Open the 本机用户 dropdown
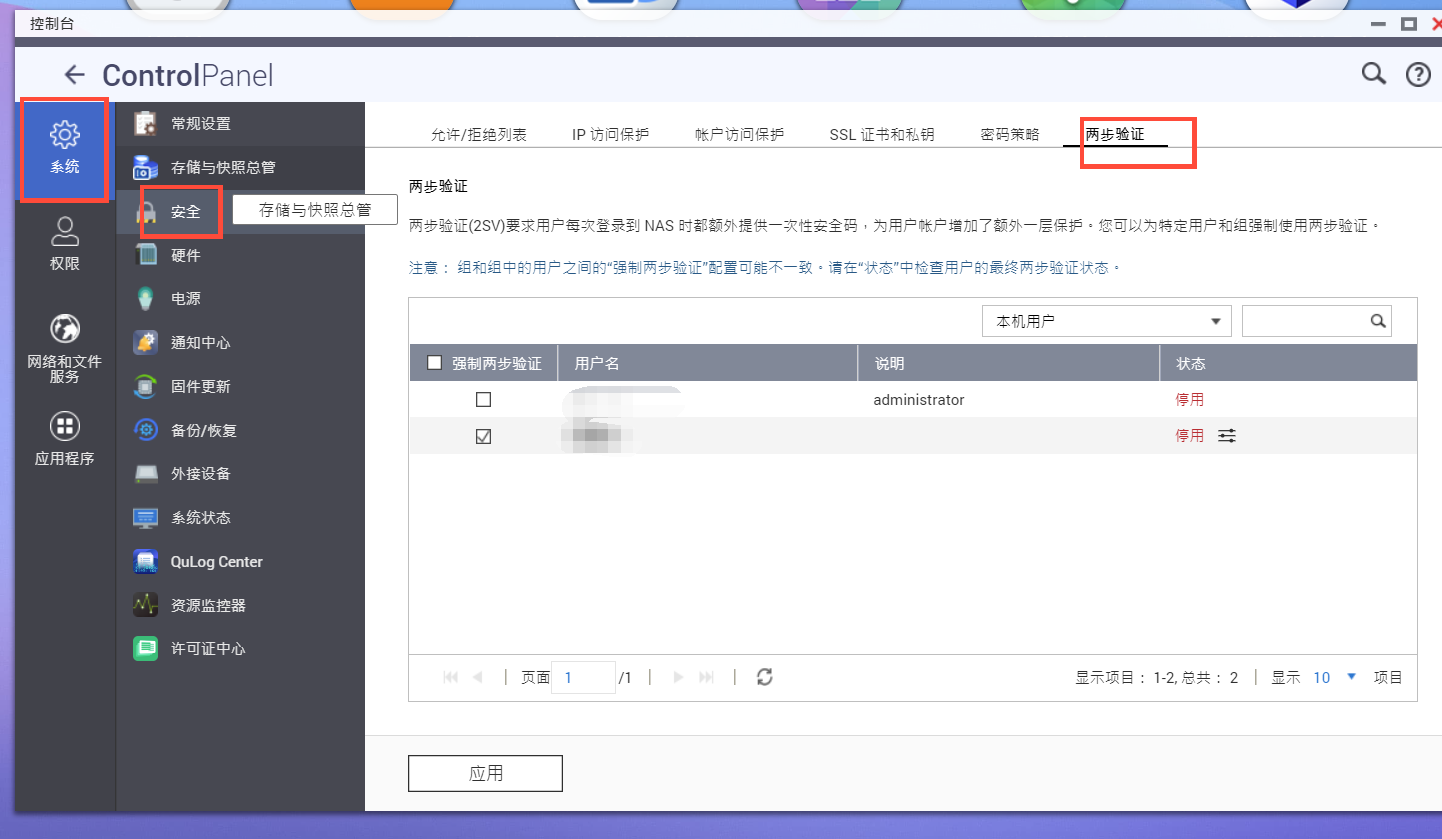 point(1107,321)
